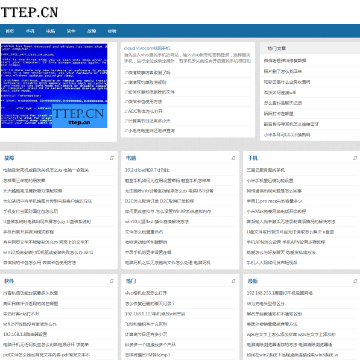Open the wps在文字上 article in 最新
The height and width of the screenshot is (360, 360).
pos(291,334)
